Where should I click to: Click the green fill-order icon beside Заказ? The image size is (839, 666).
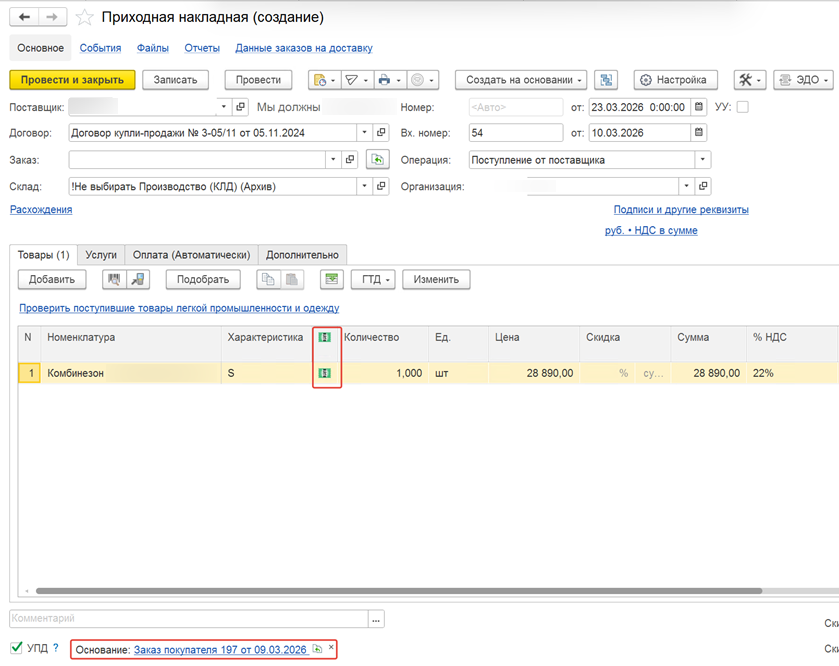pos(377,159)
